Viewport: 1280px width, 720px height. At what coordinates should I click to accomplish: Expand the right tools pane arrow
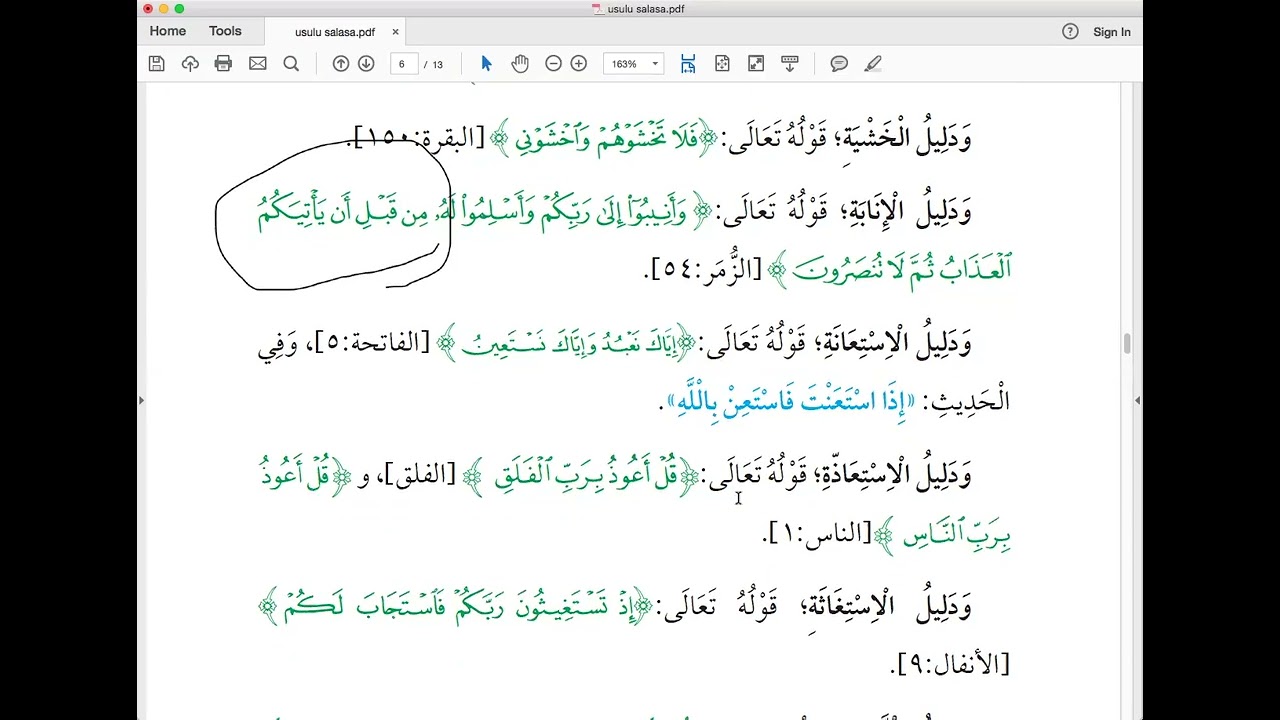tap(1137, 400)
